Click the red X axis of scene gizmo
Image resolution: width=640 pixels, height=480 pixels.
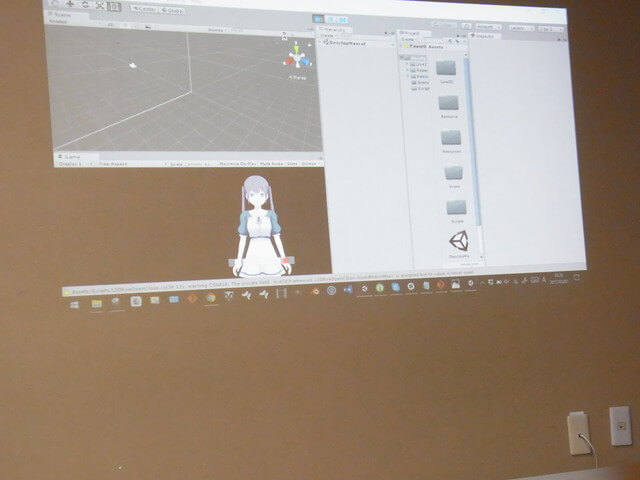[288, 61]
